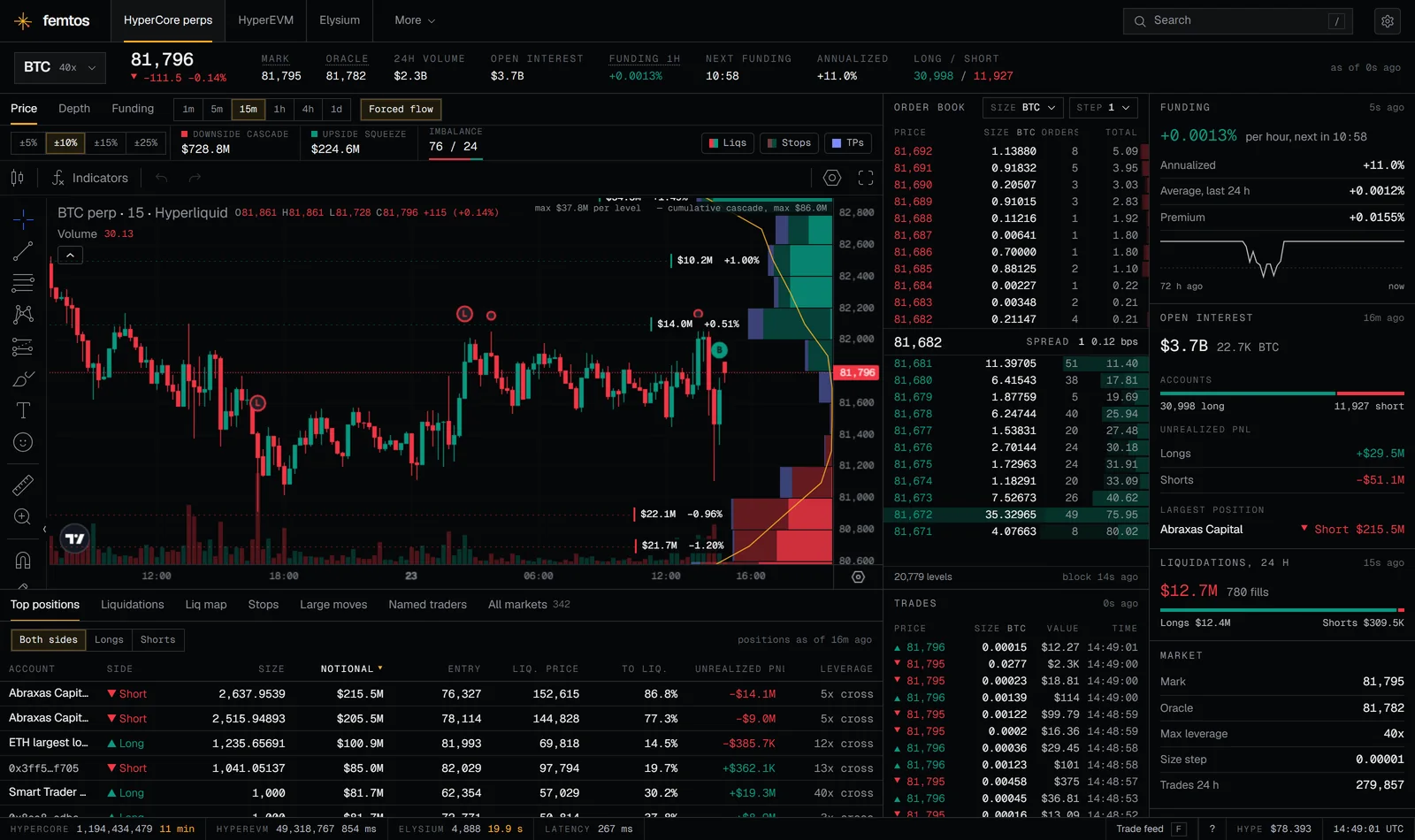The height and width of the screenshot is (840, 1415).
Task: Open order book SIZE BTC dropdown
Action: [x=1022, y=108]
